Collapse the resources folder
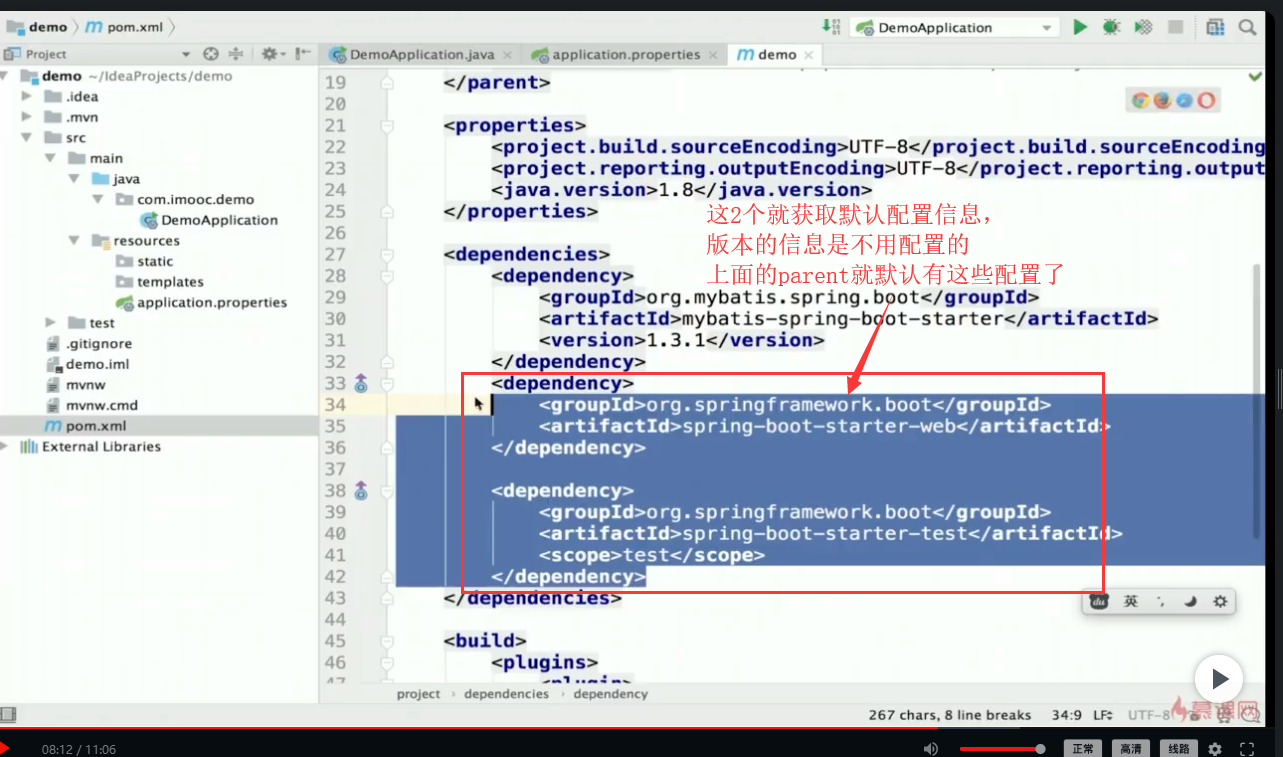This screenshot has width=1283, height=757. [74, 241]
